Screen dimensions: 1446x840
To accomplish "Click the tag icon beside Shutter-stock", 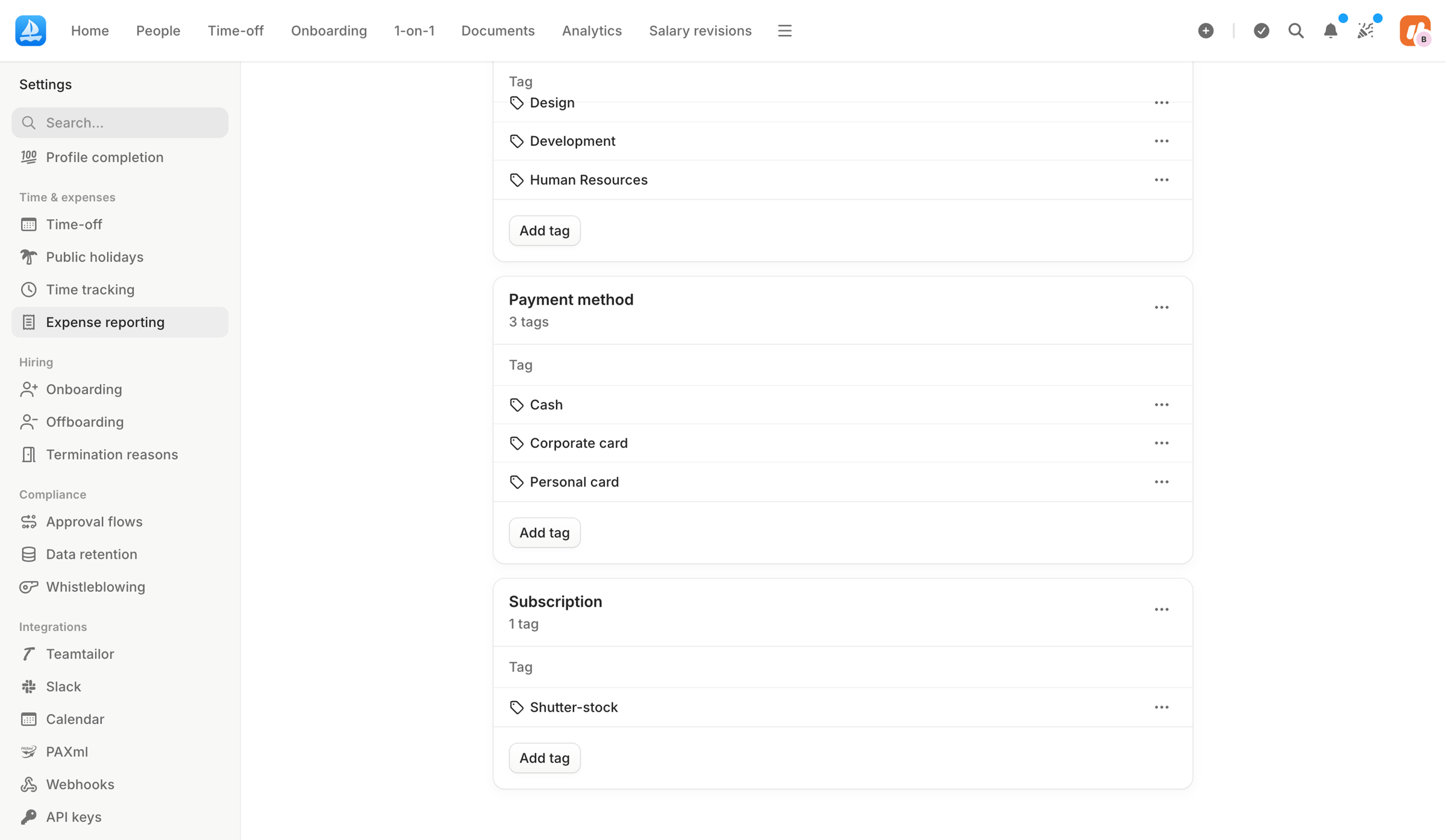I will click(x=516, y=708).
